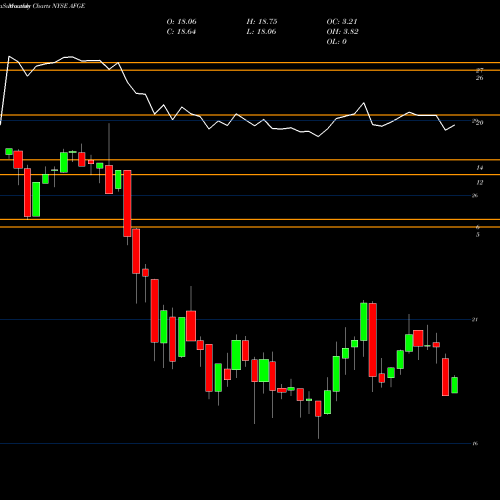Click the 12 price axis label
The width and height of the screenshot is (500, 500).
(x=479, y=183)
